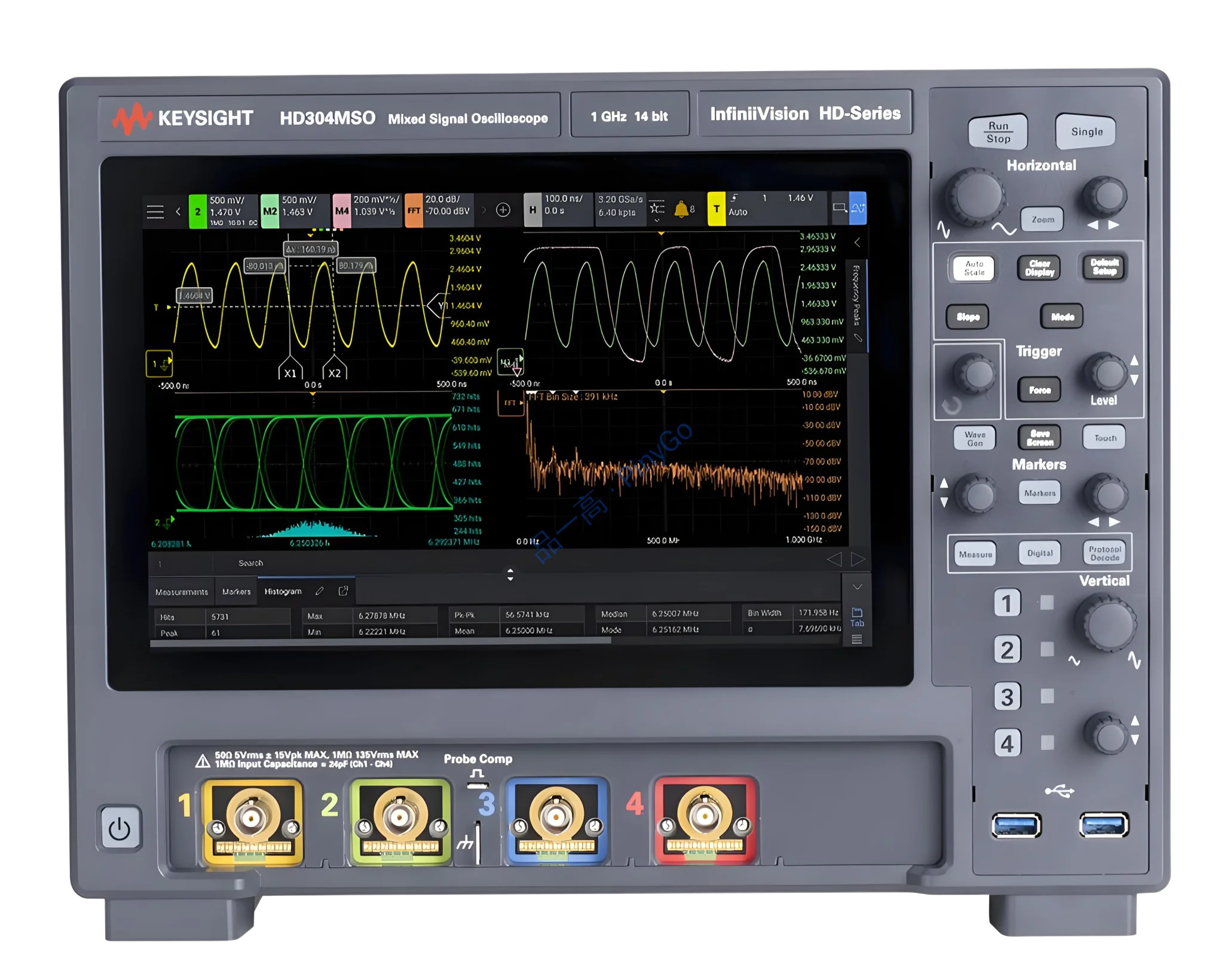The image size is (1224, 980).
Task: Tap the large Vertical scale knob
Action: pyautogui.click(x=1107, y=623)
